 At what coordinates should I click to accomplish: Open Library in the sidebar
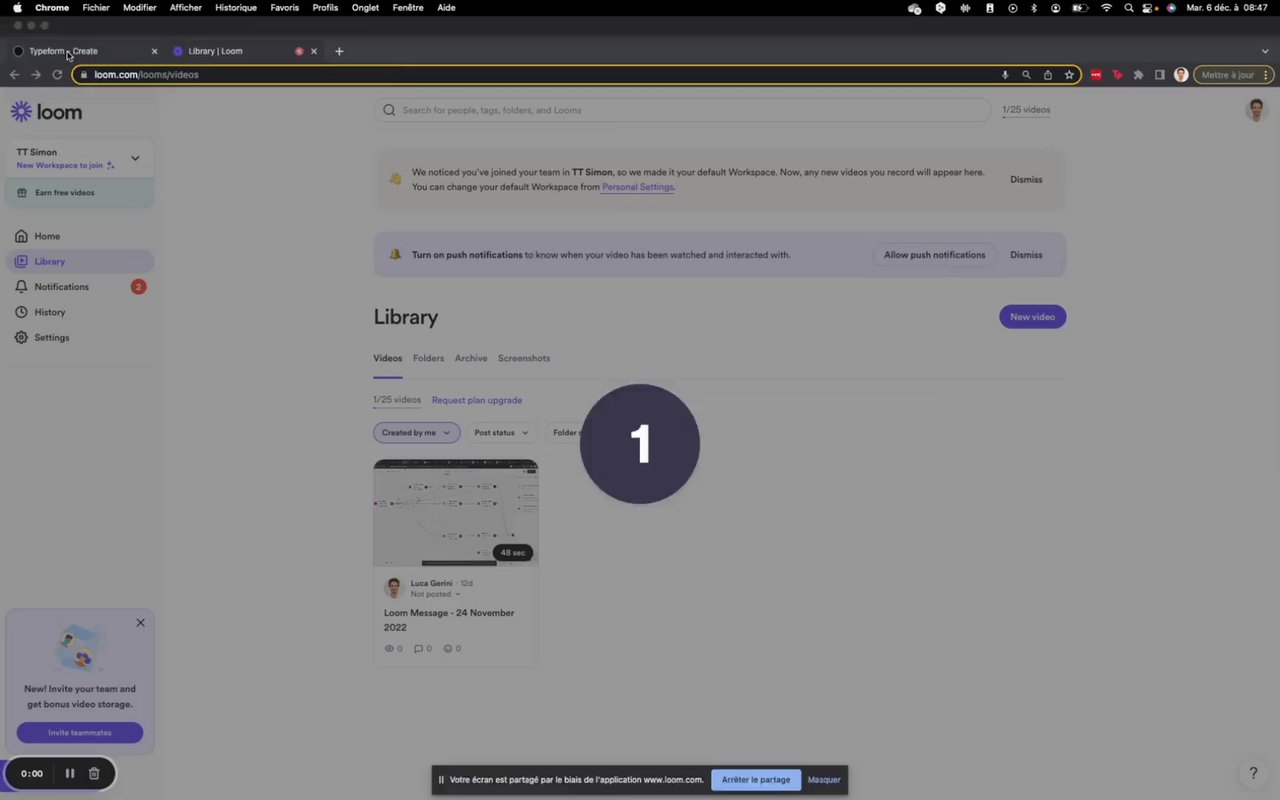point(80,262)
